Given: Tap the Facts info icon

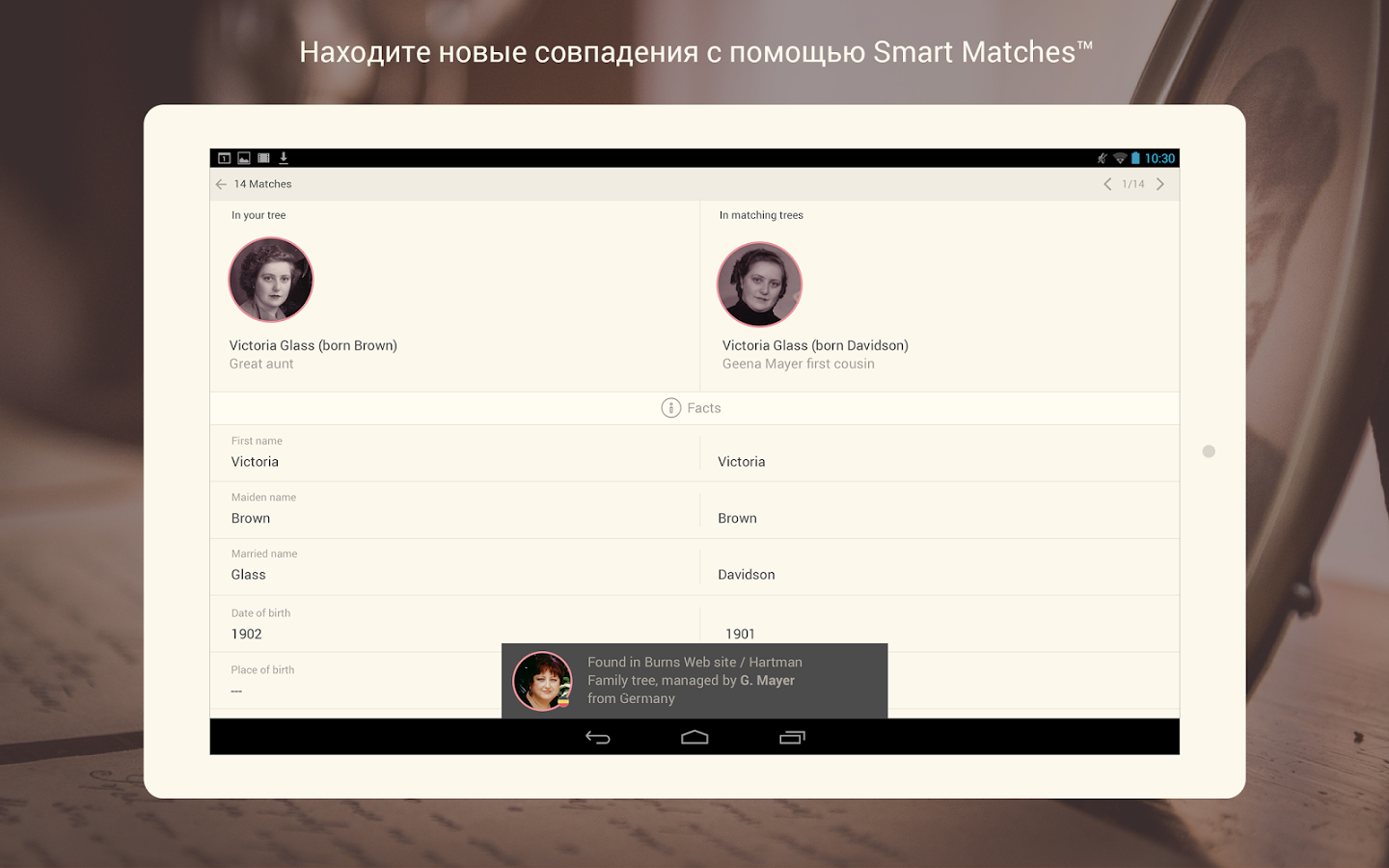Looking at the screenshot, I should point(671,408).
